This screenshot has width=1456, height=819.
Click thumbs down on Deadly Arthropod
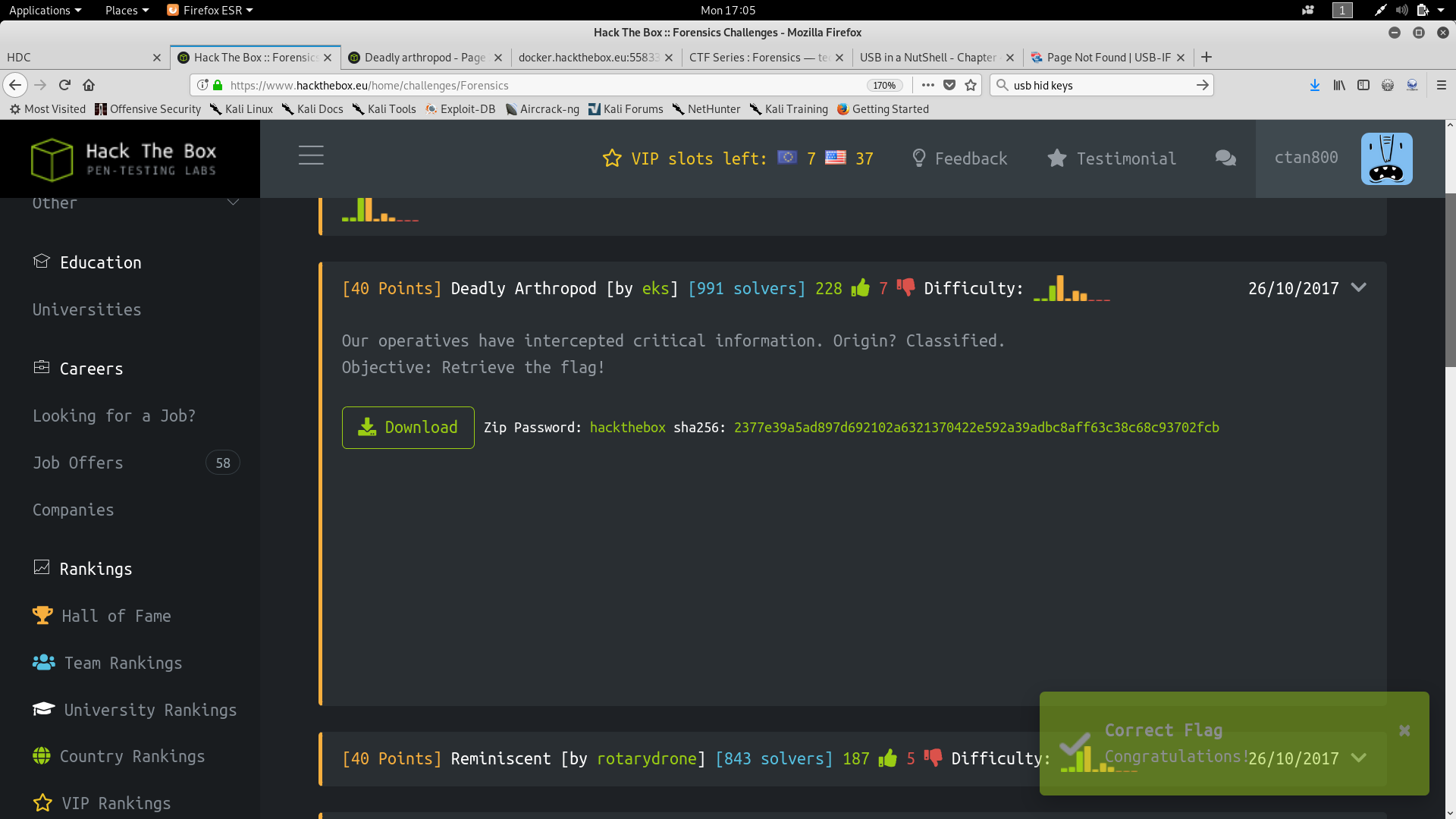(905, 287)
